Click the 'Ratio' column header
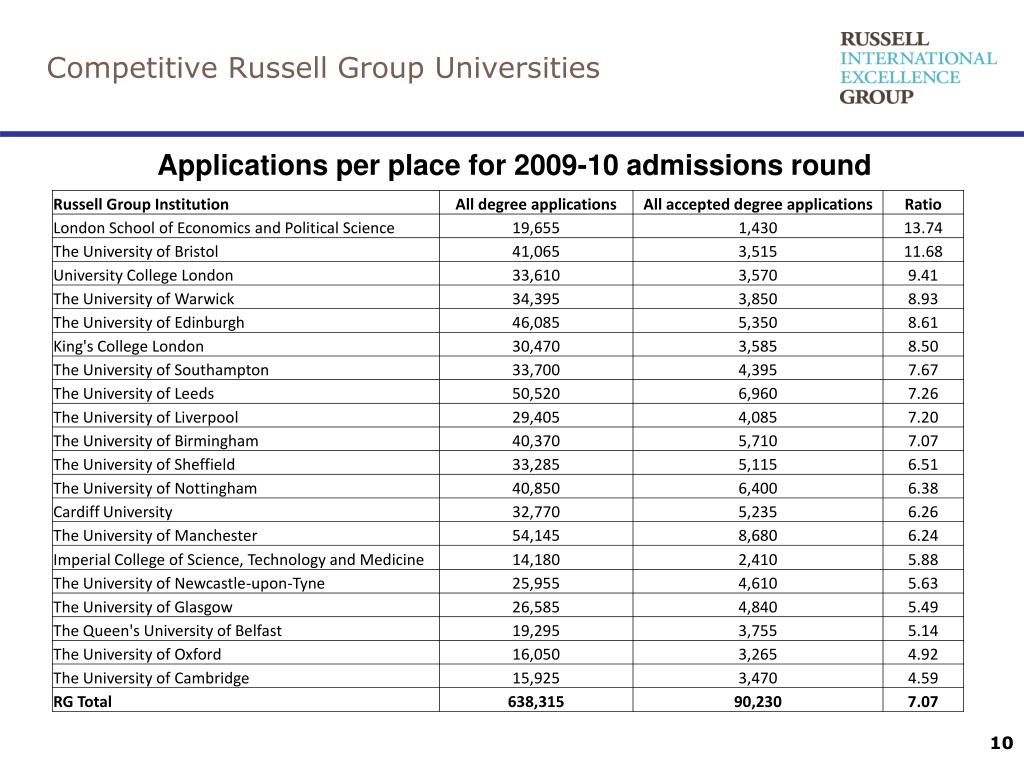Screen dimensions: 1024x768 (922, 203)
